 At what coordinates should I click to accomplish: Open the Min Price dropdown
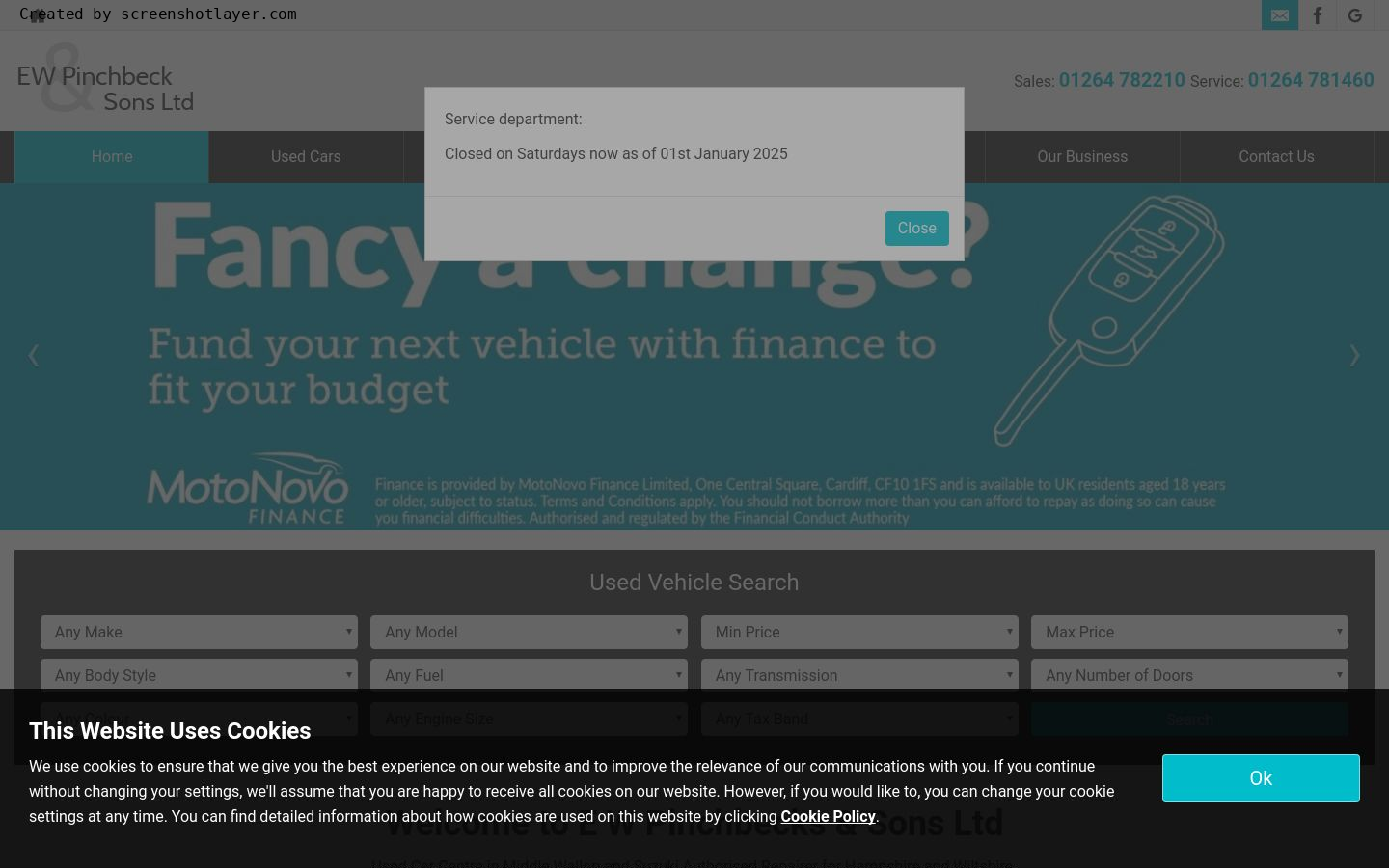pos(859,633)
